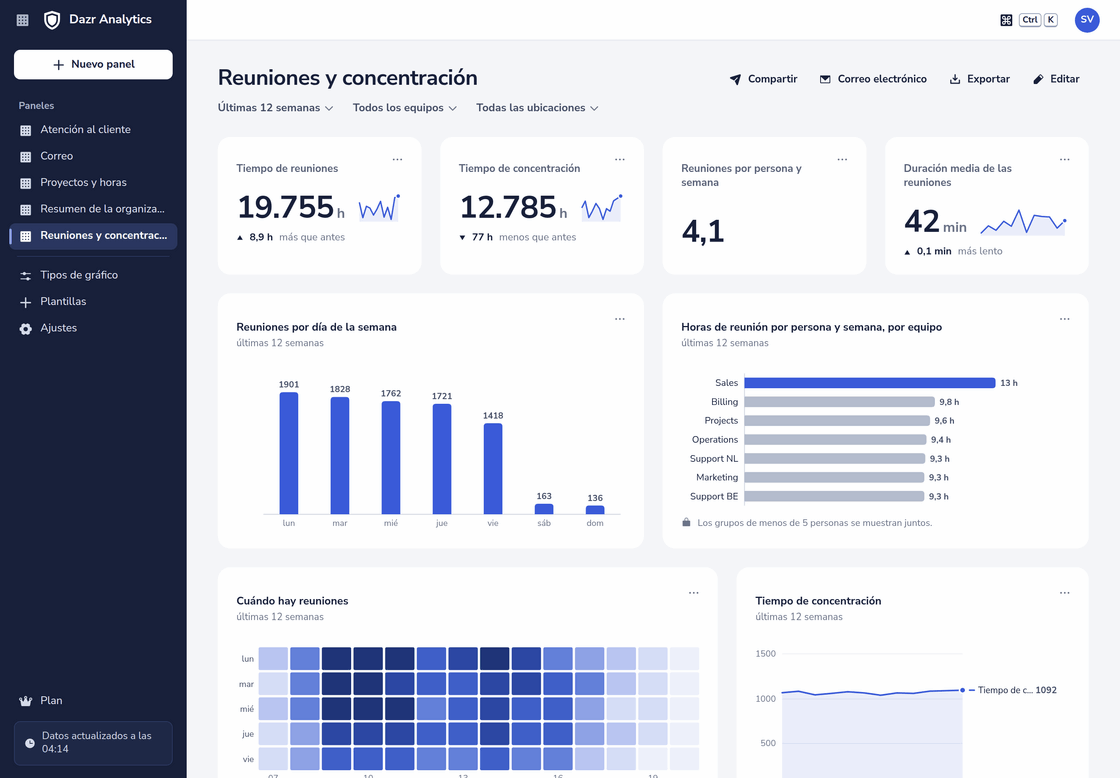
Task: Open options menu for Reuniones por persona y semana card
Action: 842,159
